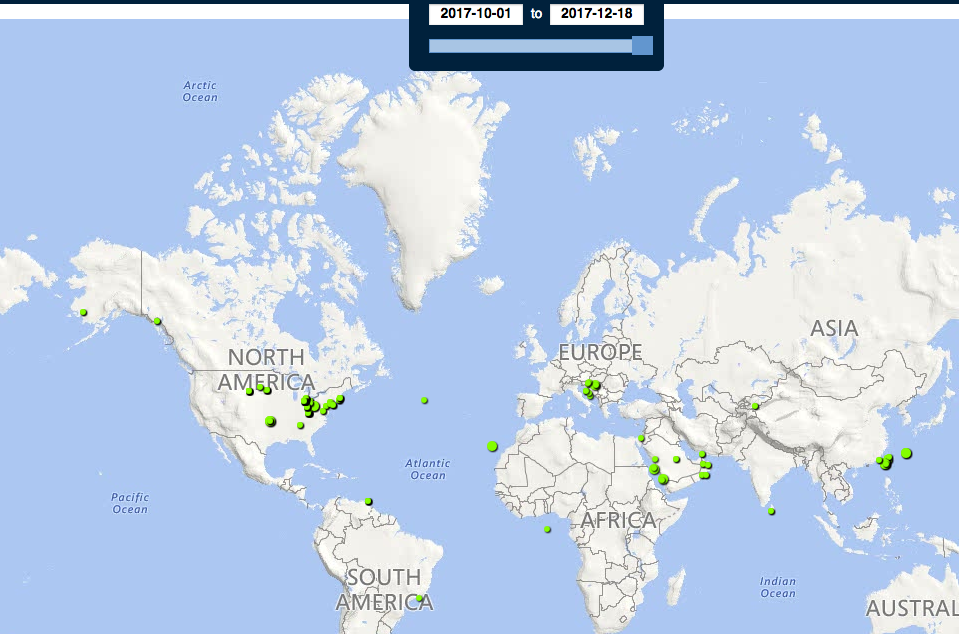Click the left end of the date slider track
The image size is (959, 634).
(432, 45)
